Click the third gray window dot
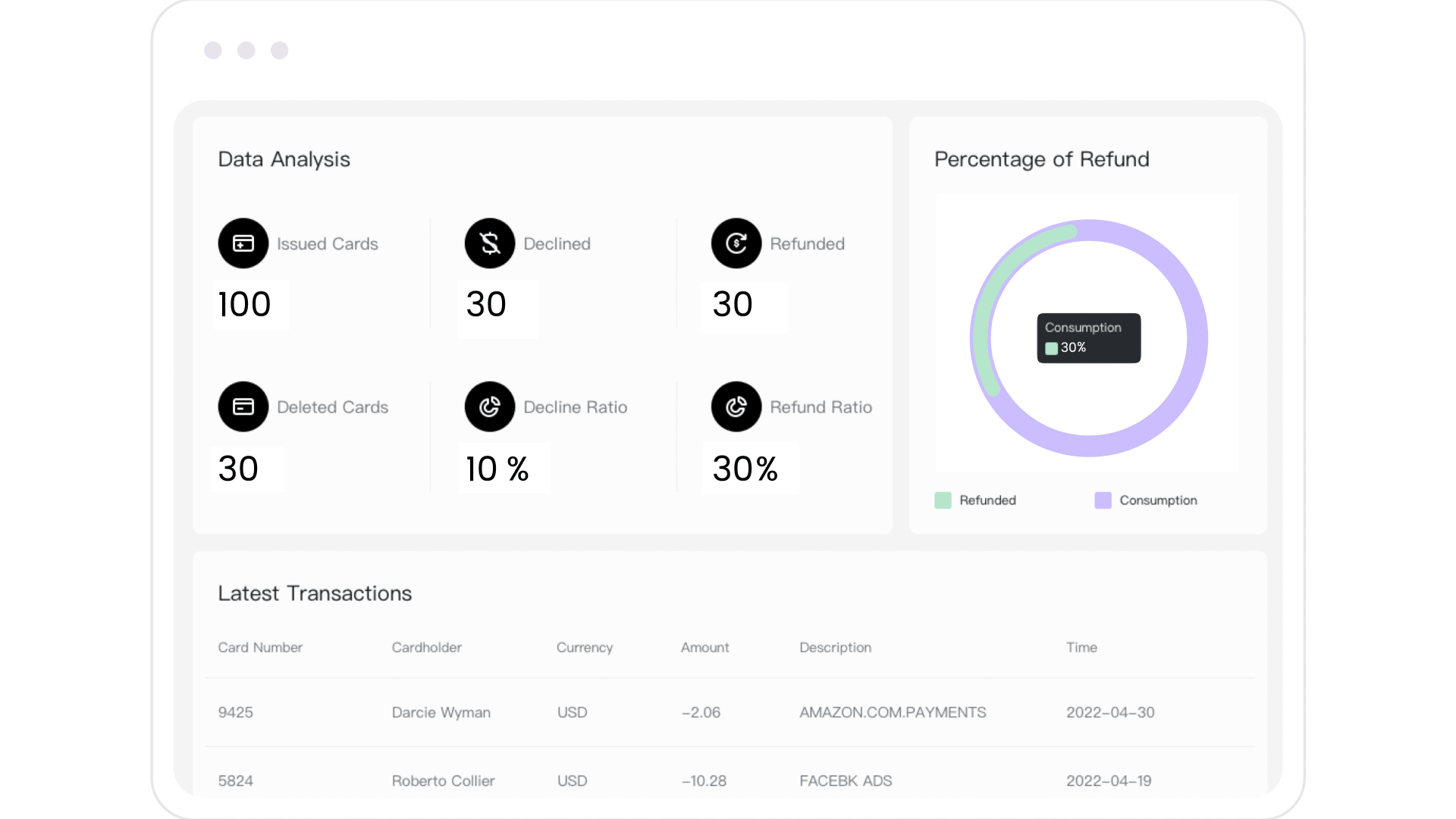The image size is (1456, 819). pyautogui.click(x=280, y=50)
